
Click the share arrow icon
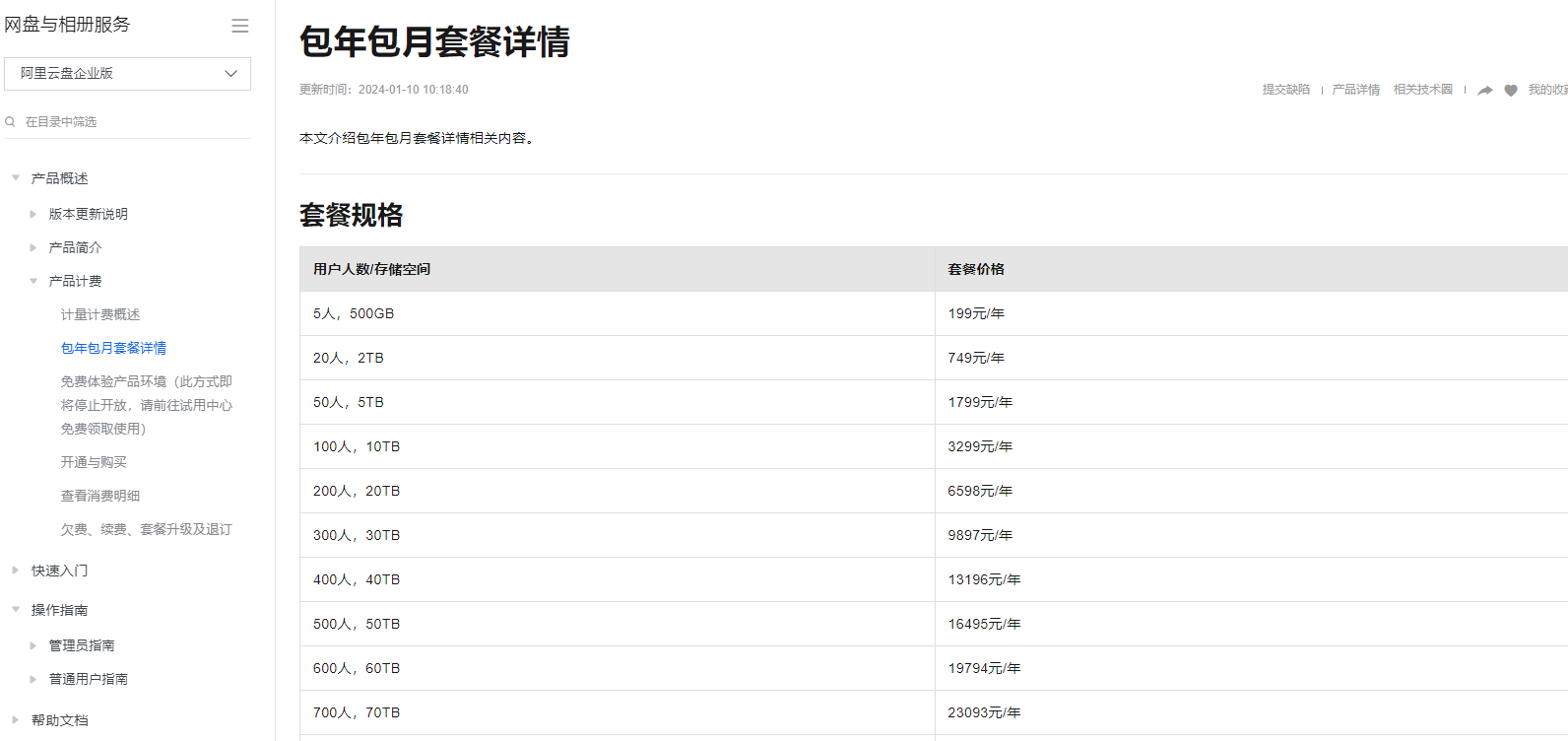pos(1485,90)
